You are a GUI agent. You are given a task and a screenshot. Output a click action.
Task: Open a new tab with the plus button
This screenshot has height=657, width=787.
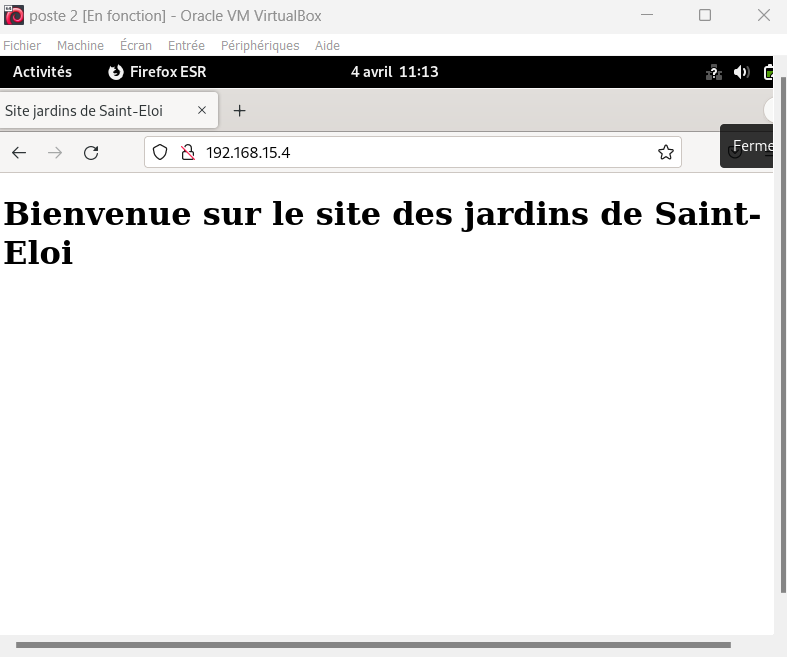[x=239, y=111]
